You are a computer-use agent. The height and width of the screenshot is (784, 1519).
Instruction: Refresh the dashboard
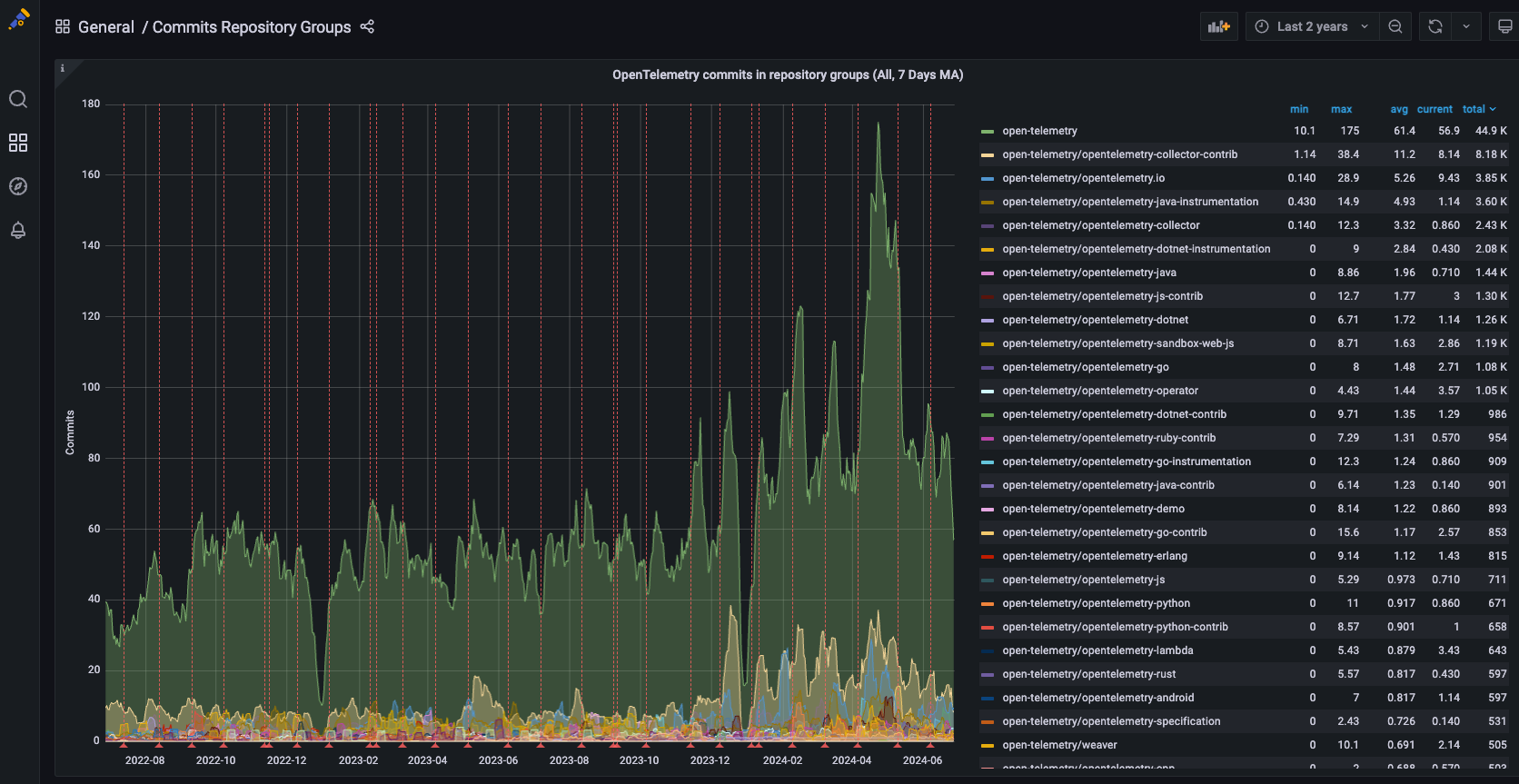tap(1435, 26)
